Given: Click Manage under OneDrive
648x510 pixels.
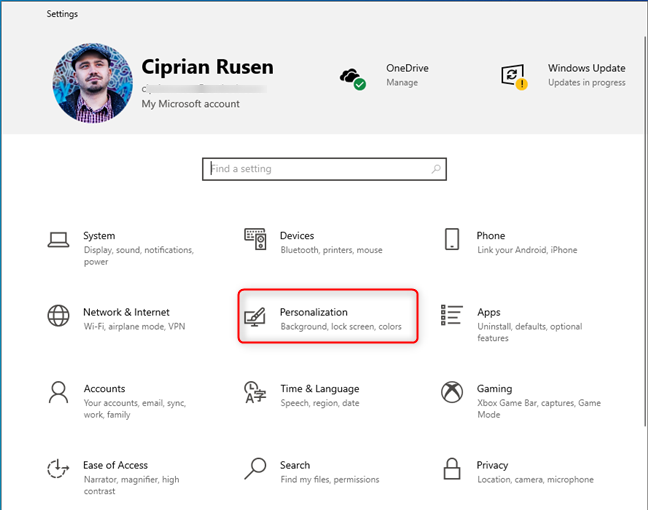Looking at the screenshot, I should pyautogui.click(x=402, y=83).
